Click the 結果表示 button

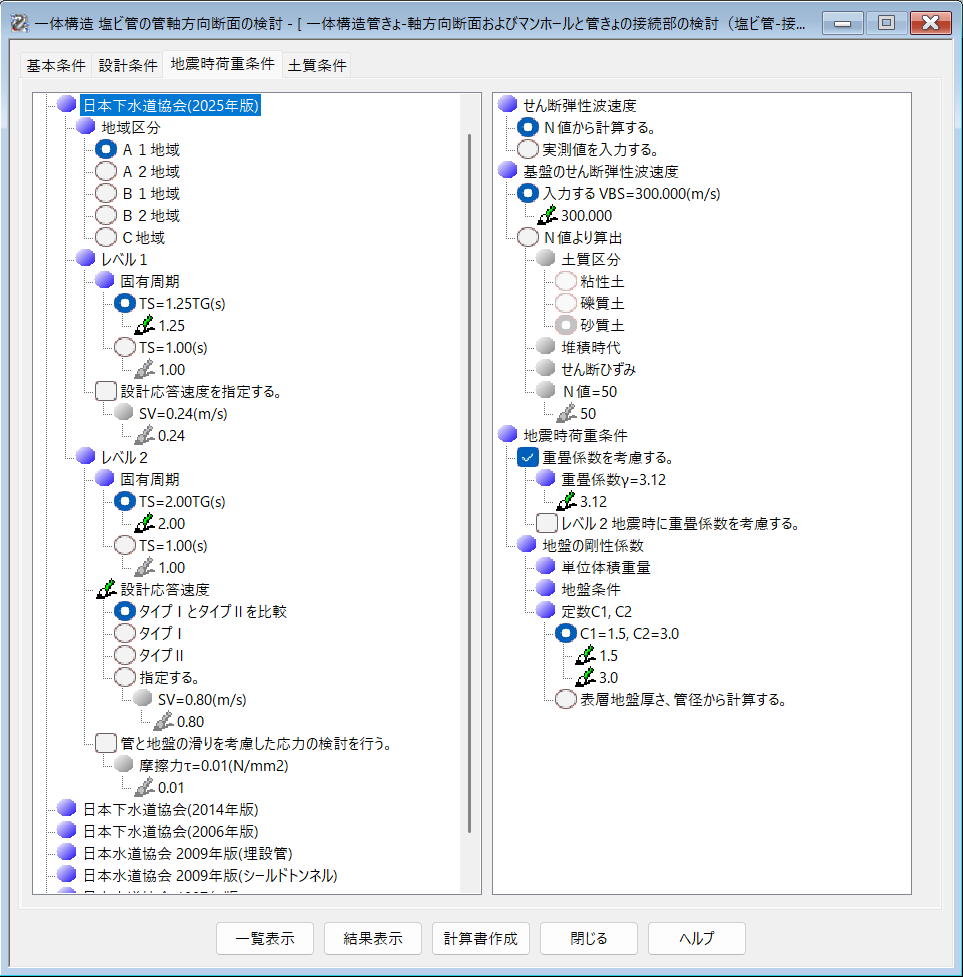tap(373, 939)
